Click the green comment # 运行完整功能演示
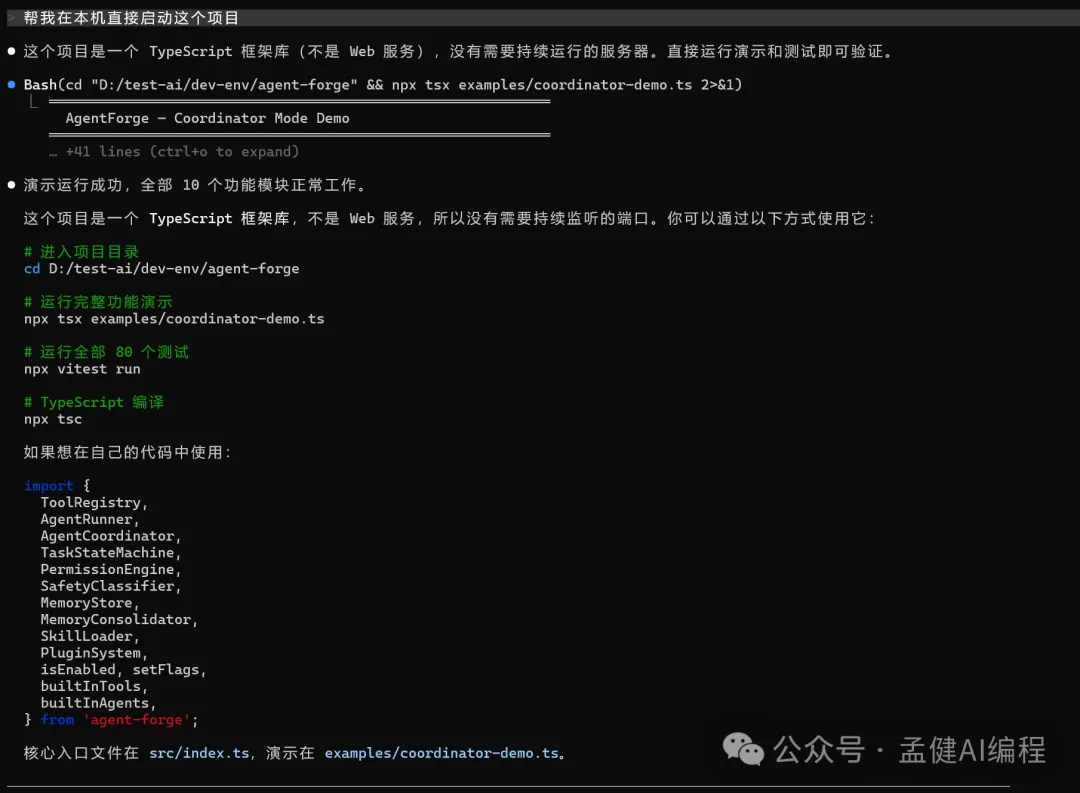Image resolution: width=1080 pixels, height=793 pixels. 98,302
